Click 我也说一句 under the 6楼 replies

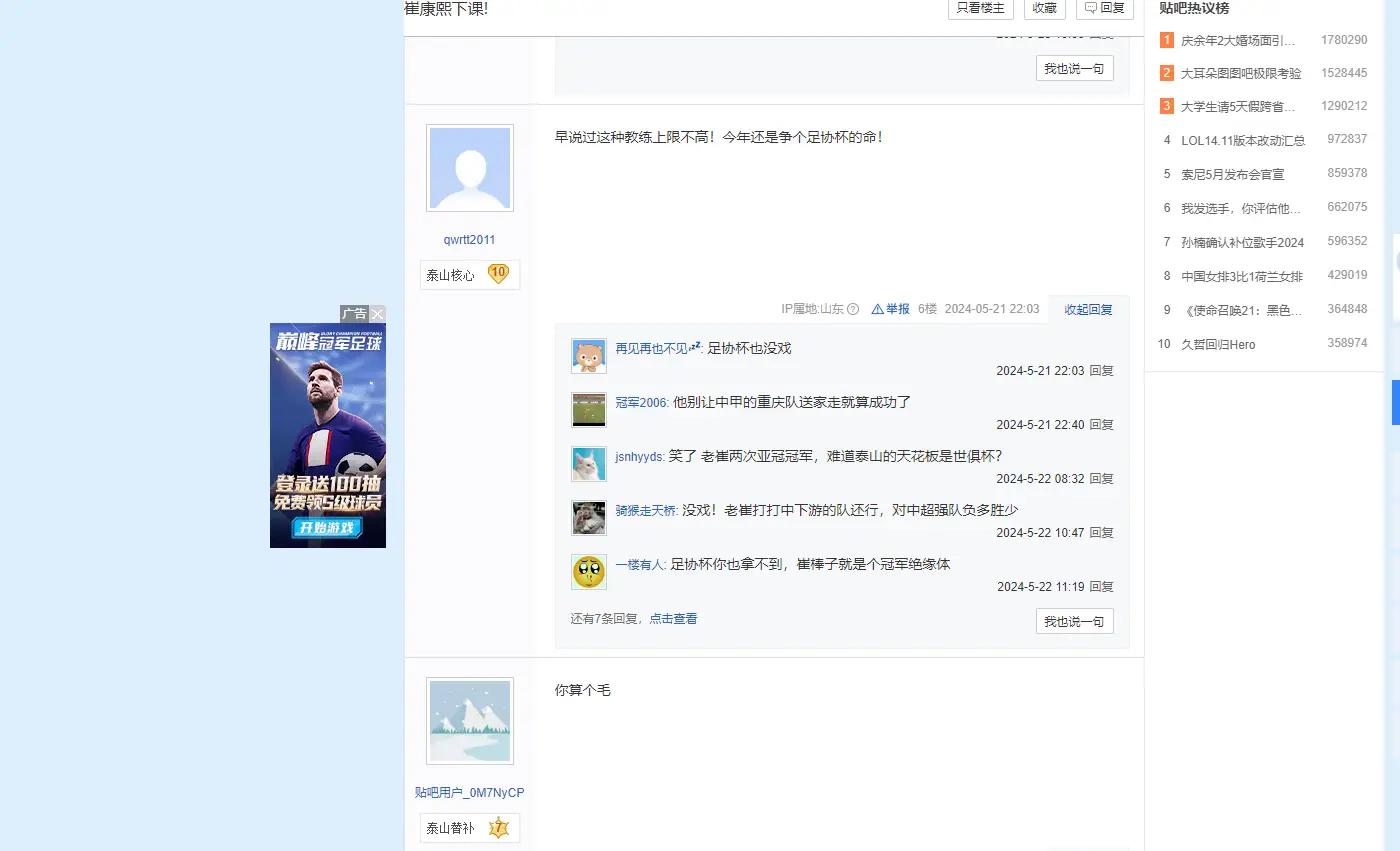pos(1074,621)
